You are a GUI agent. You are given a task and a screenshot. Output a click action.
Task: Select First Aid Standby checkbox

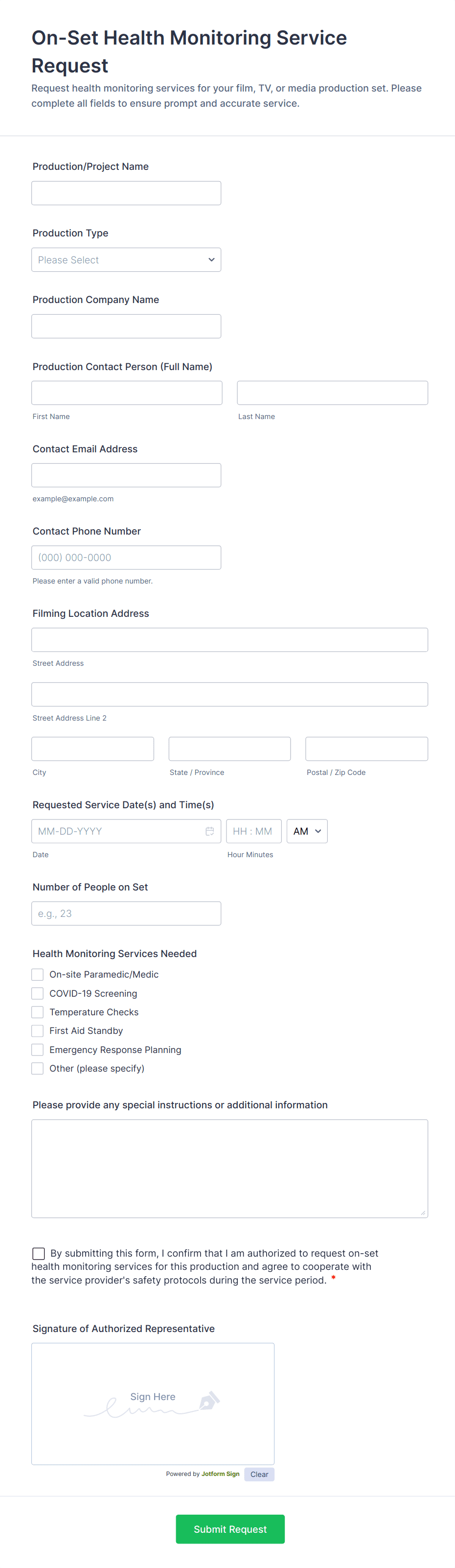(38, 1030)
